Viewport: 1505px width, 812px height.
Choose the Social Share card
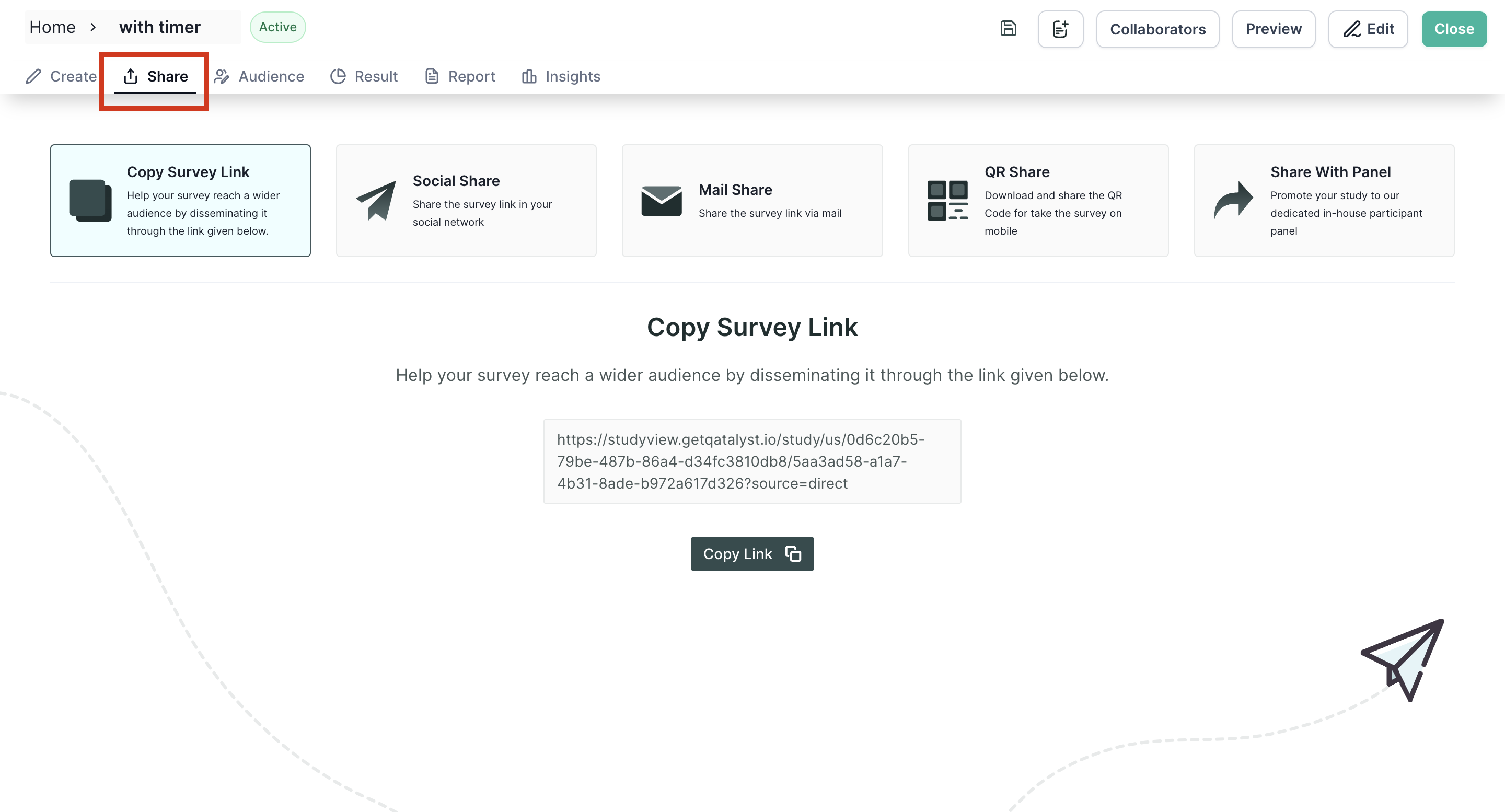point(466,200)
